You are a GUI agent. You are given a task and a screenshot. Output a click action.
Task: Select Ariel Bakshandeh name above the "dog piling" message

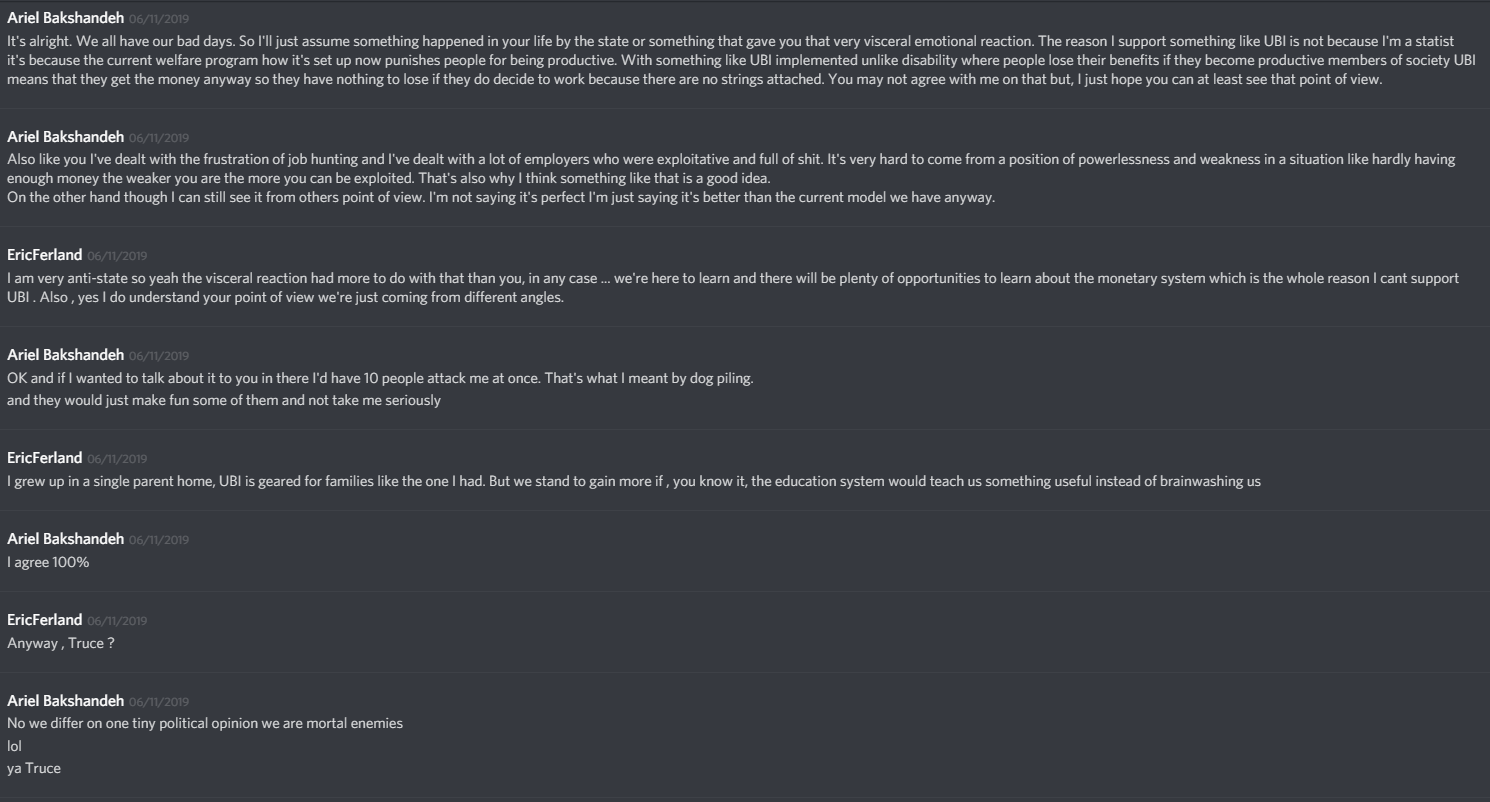click(65, 355)
